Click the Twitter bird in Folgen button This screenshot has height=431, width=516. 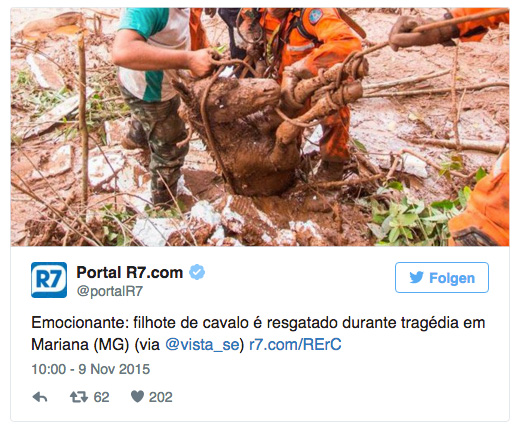tap(416, 278)
